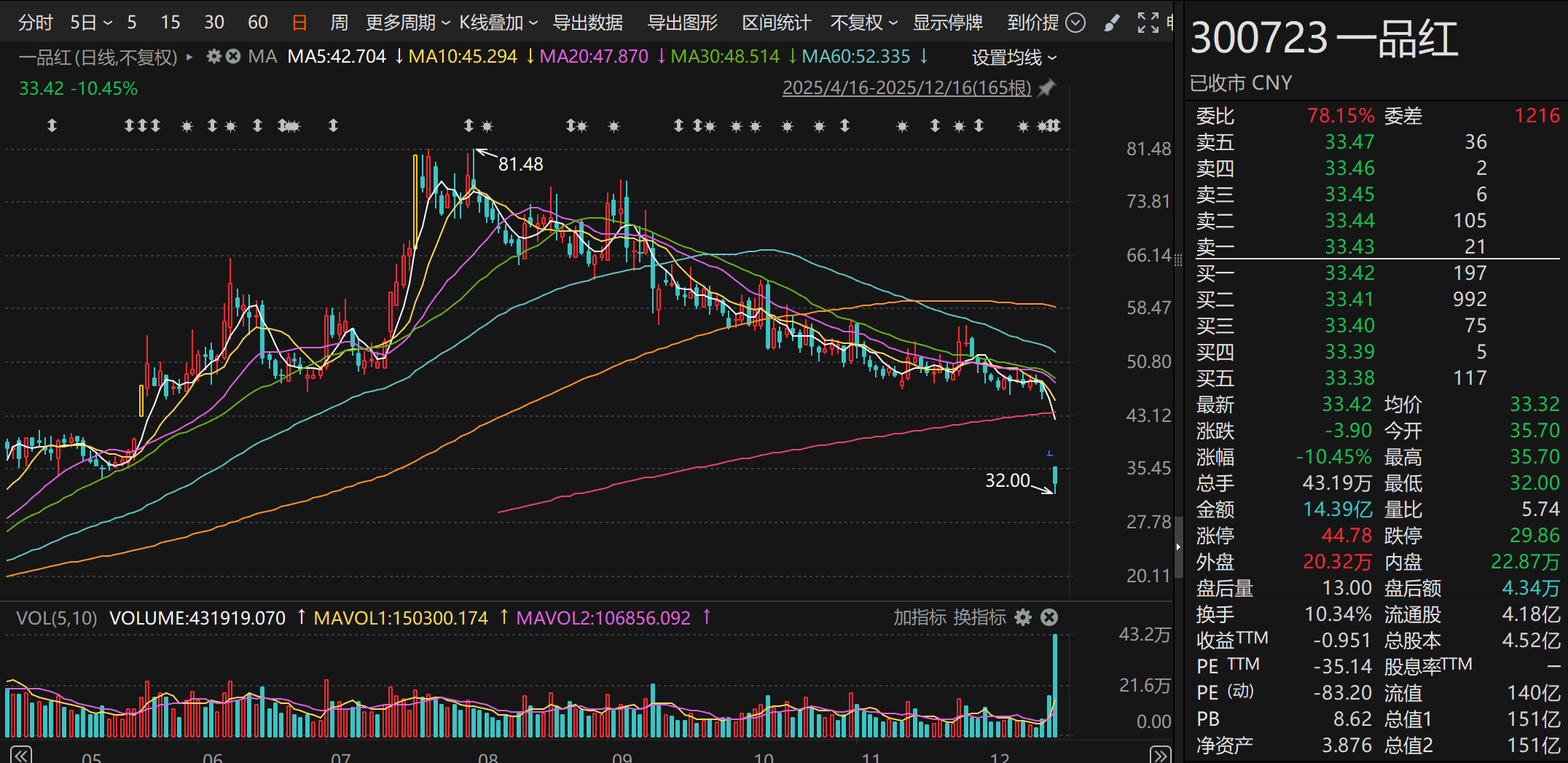Open VOL indicator settings gear
1568x763 pixels.
[x=1023, y=617]
